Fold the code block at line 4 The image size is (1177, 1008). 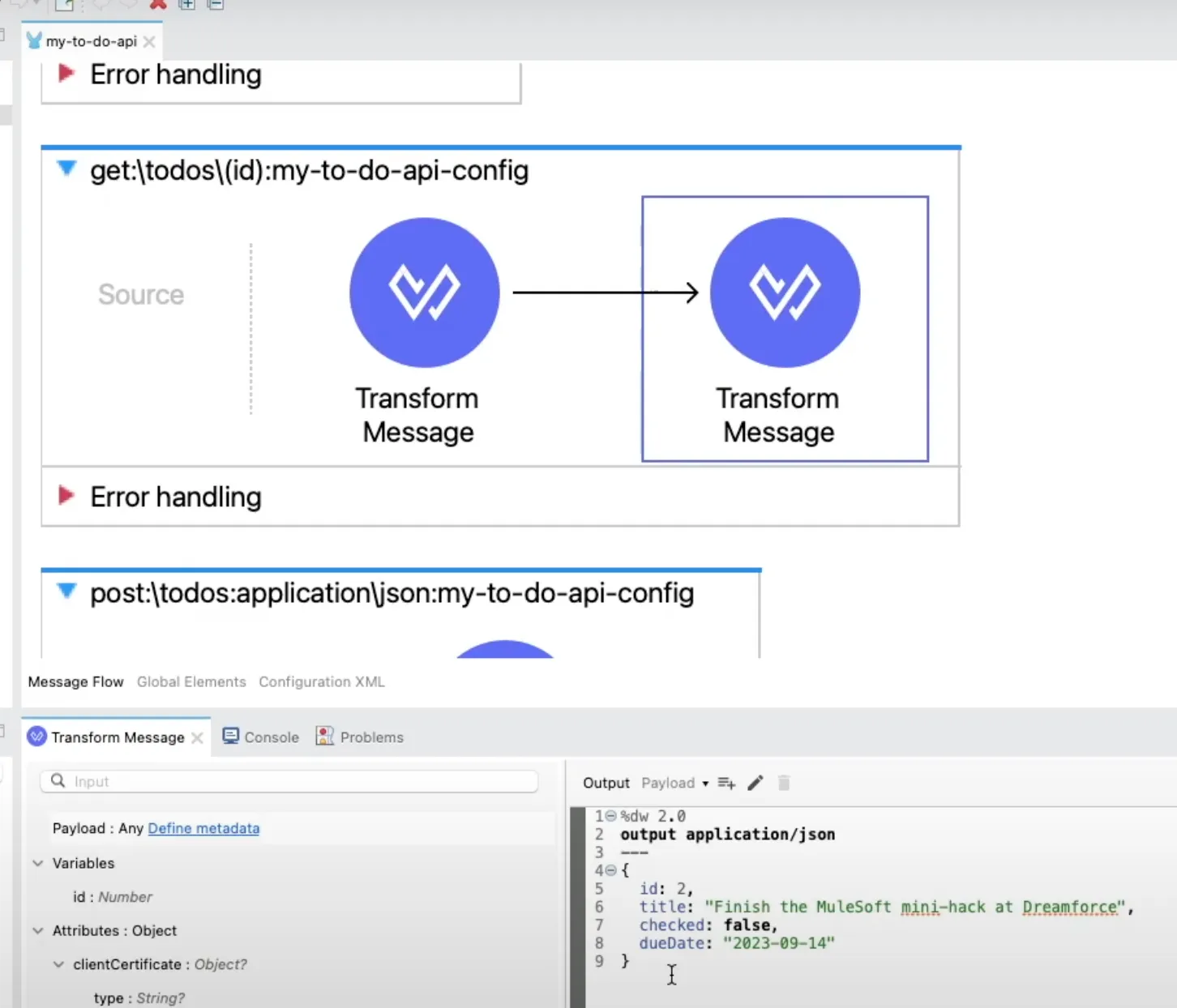point(611,870)
